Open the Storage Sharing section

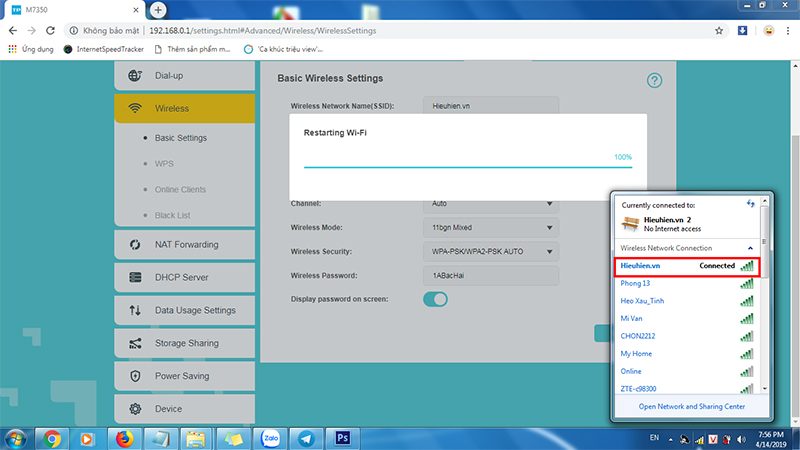[x=185, y=343]
